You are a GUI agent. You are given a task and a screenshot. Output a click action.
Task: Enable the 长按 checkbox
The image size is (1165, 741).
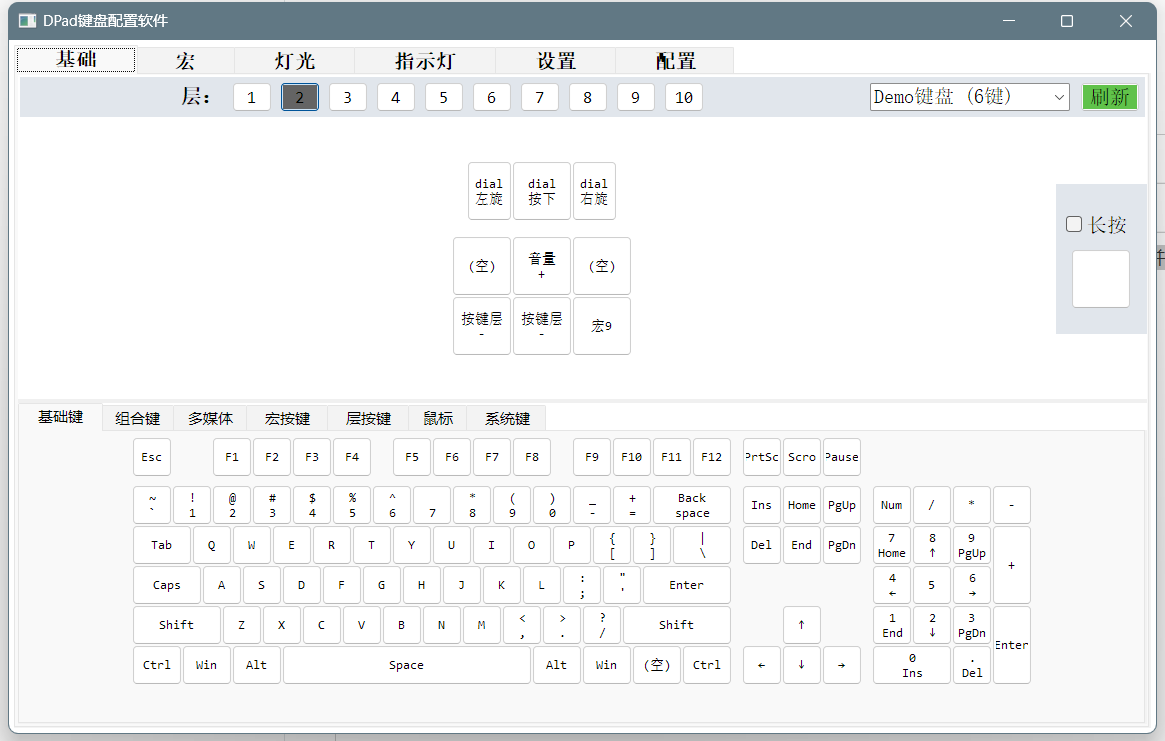(1074, 225)
